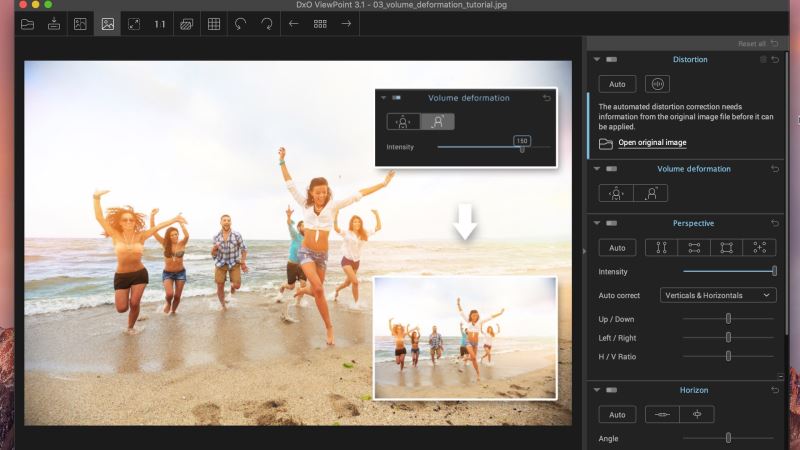Screen dimensions: 800x450
Task: Click the Horizon section title
Action: (x=694, y=390)
